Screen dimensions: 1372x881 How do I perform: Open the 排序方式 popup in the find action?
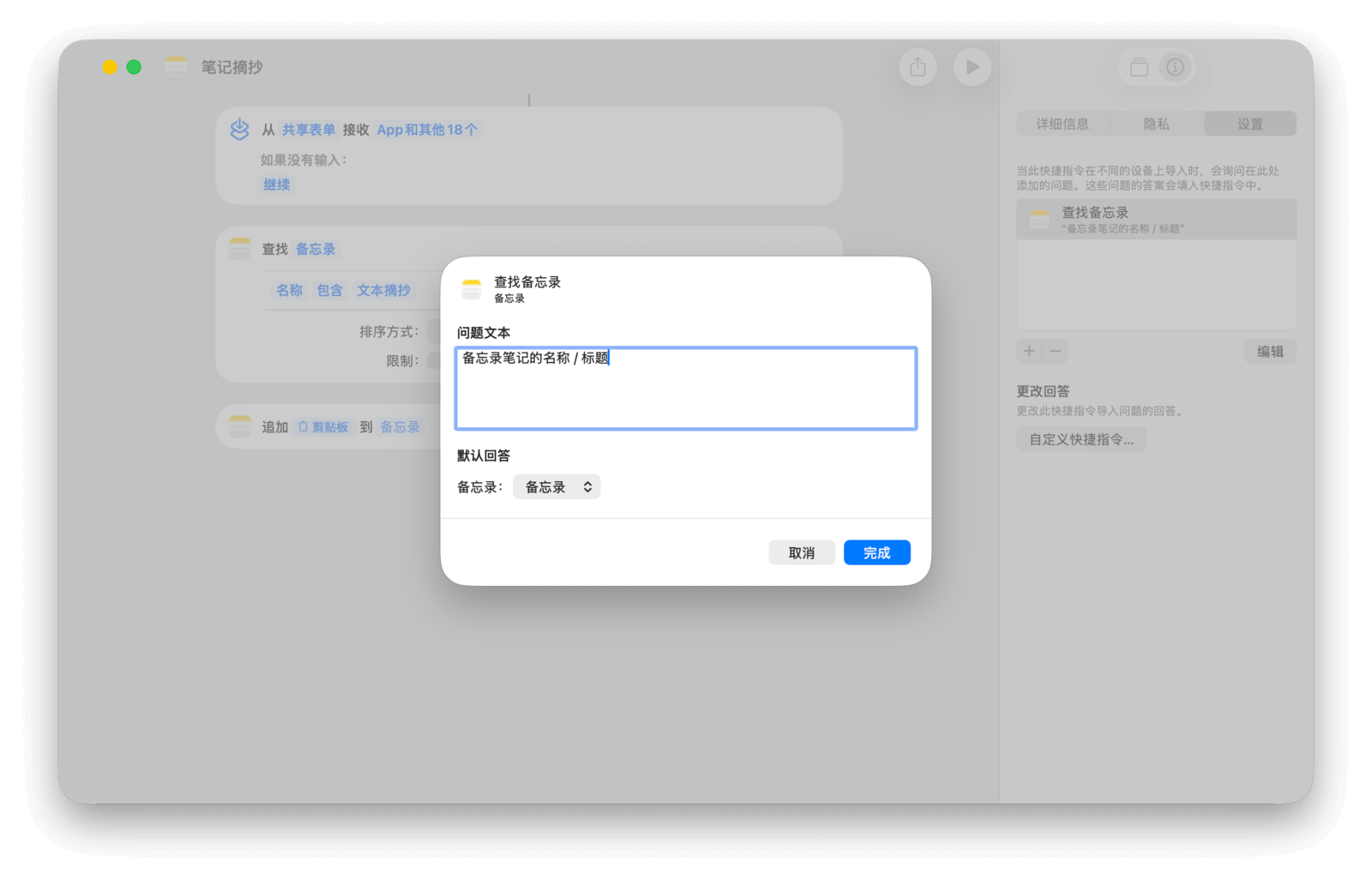(x=434, y=332)
